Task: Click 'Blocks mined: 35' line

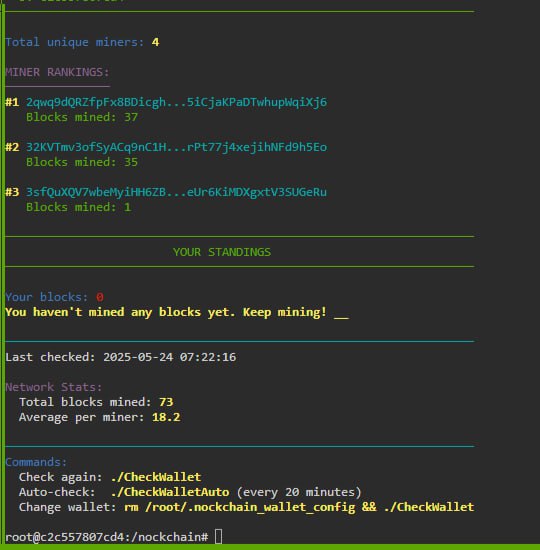Action: pyautogui.click(x=82, y=162)
